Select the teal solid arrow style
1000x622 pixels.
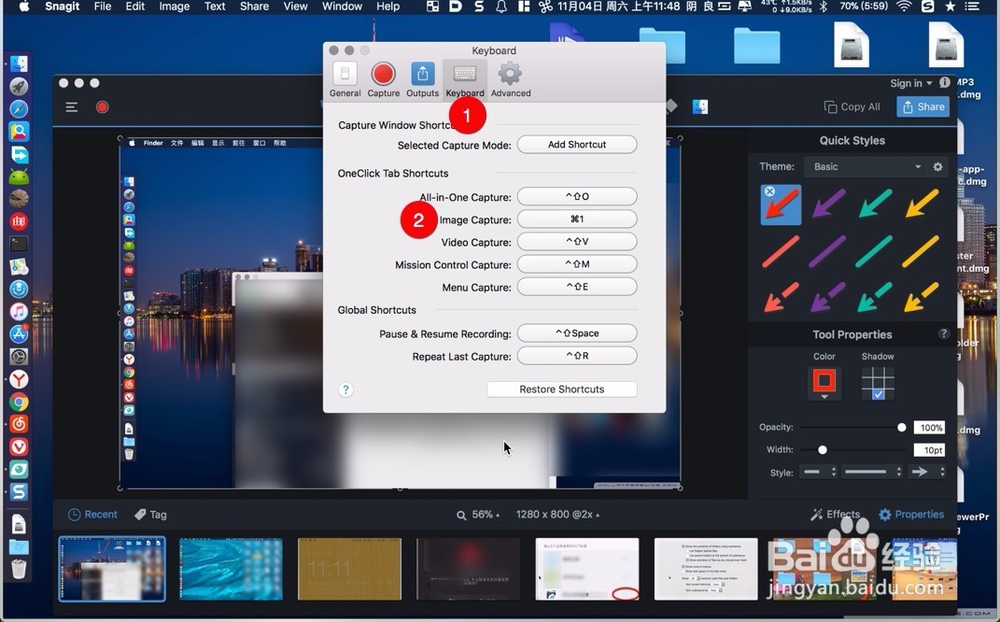874,205
